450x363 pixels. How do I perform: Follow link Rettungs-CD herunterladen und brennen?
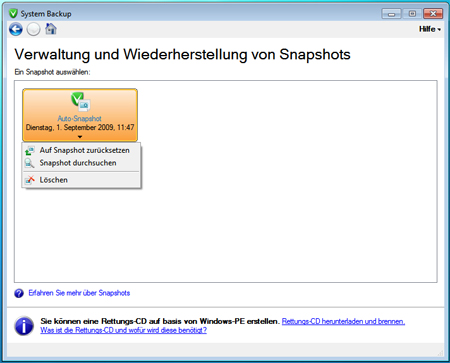(343, 321)
